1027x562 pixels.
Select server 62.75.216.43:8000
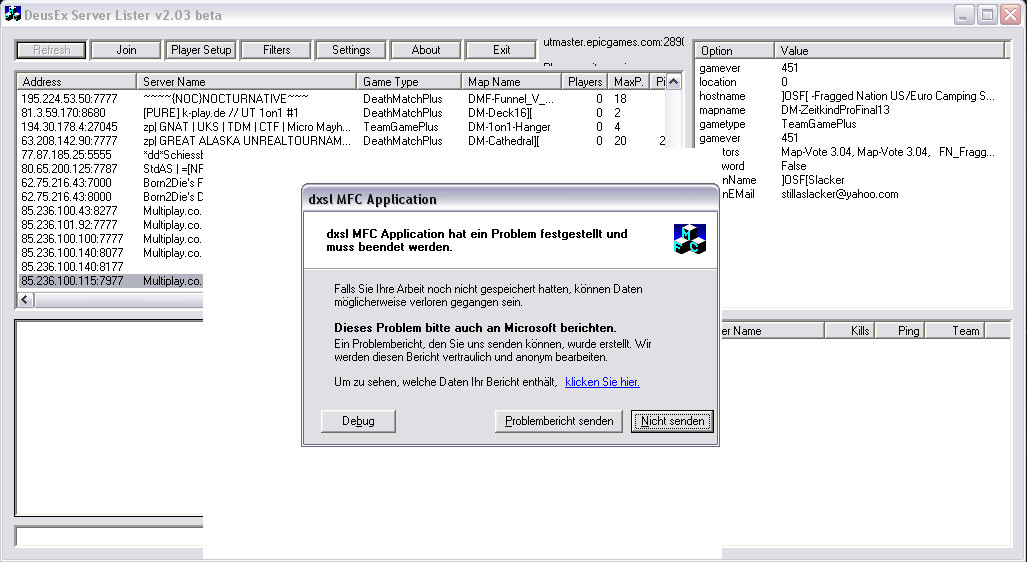click(66, 197)
